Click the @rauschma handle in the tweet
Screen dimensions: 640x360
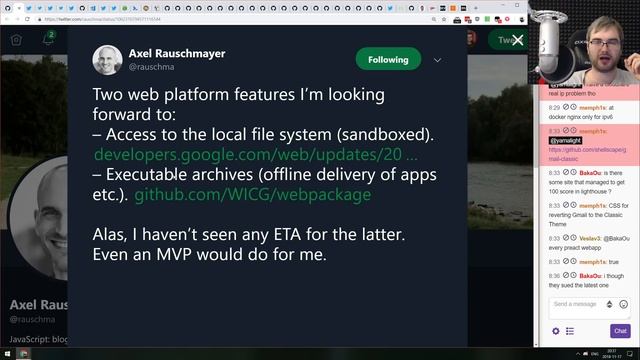click(151, 67)
